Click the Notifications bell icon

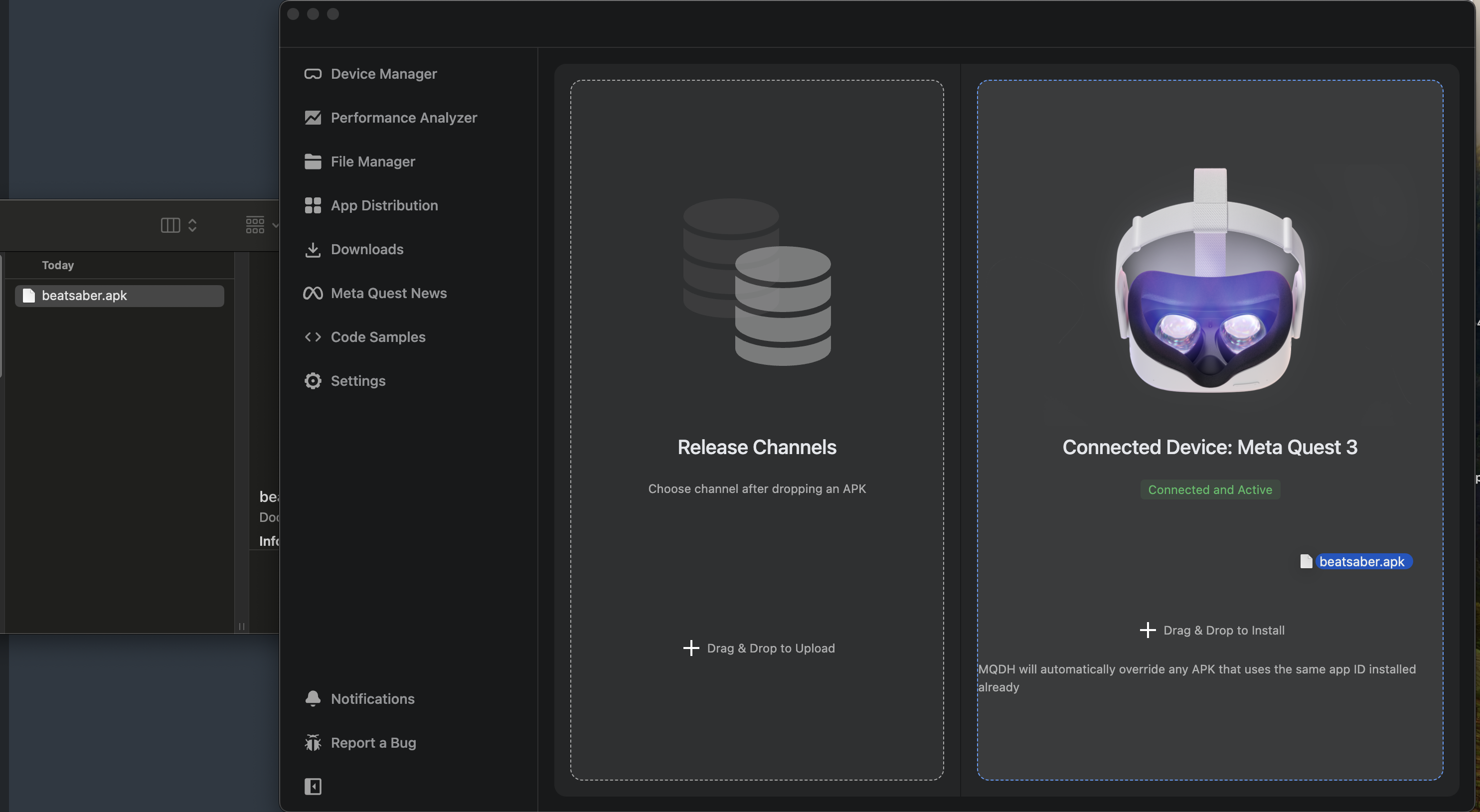(313, 699)
